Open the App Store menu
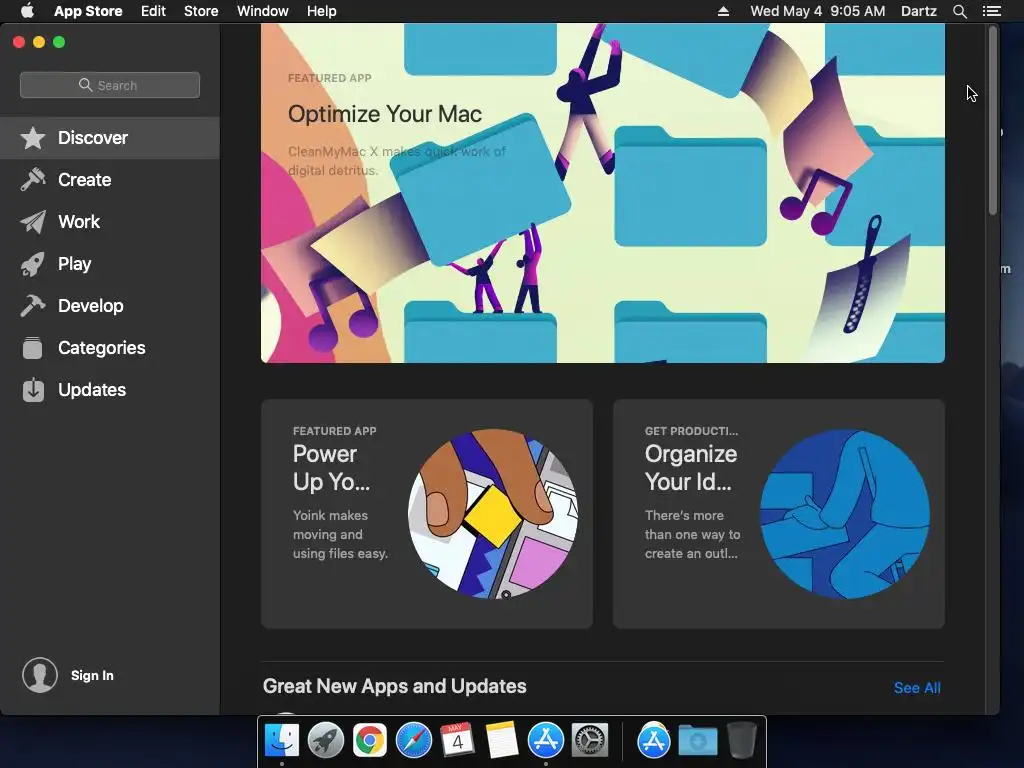This screenshot has height=768, width=1024. pyautogui.click(x=88, y=11)
